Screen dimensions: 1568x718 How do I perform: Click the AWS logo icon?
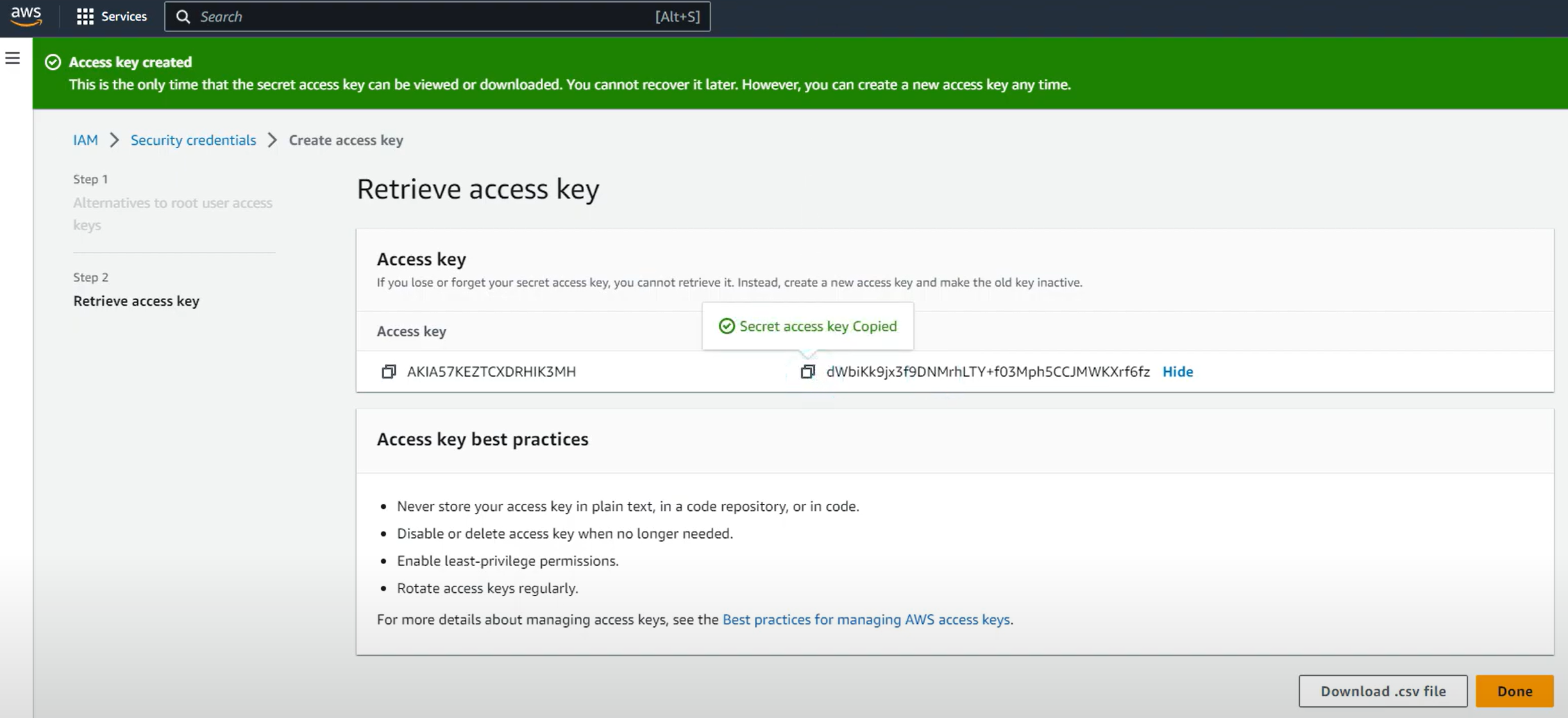click(x=26, y=16)
